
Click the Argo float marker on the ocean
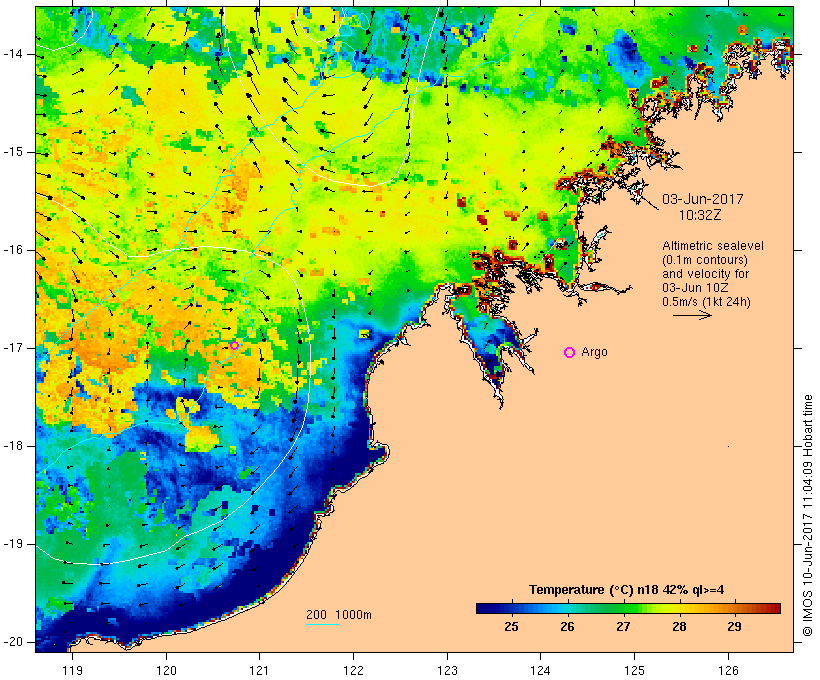[x=234, y=345]
